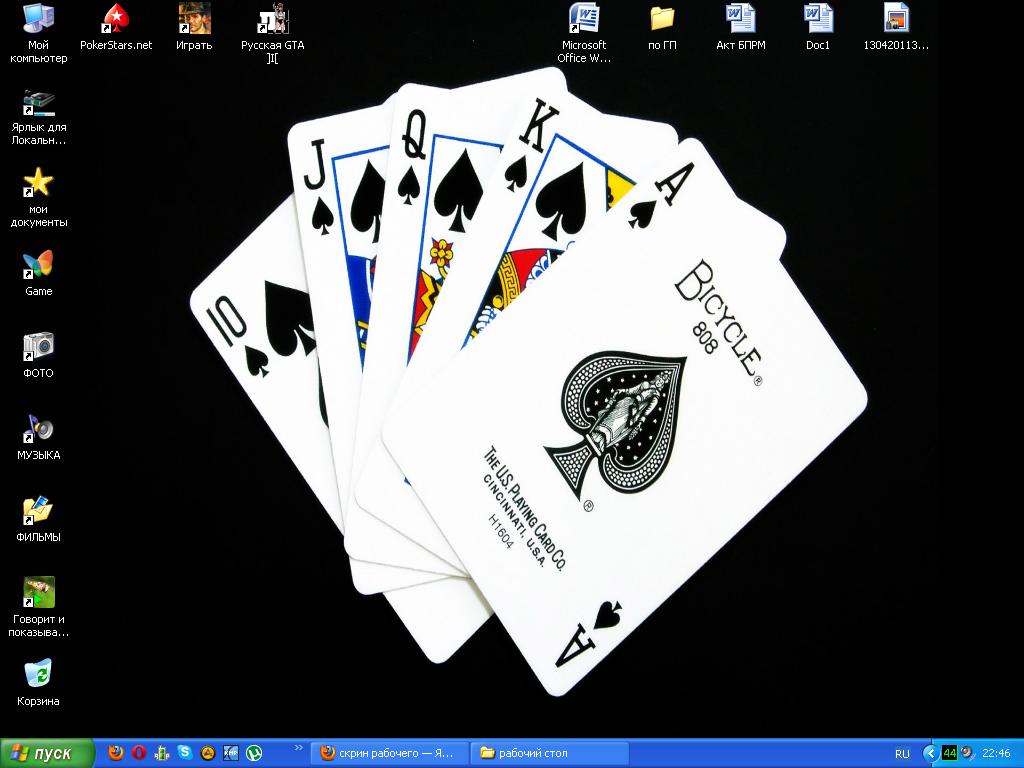Show hidden system tray icons
Viewport: 1024px width, 768px height.
click(x=930, y=753)
